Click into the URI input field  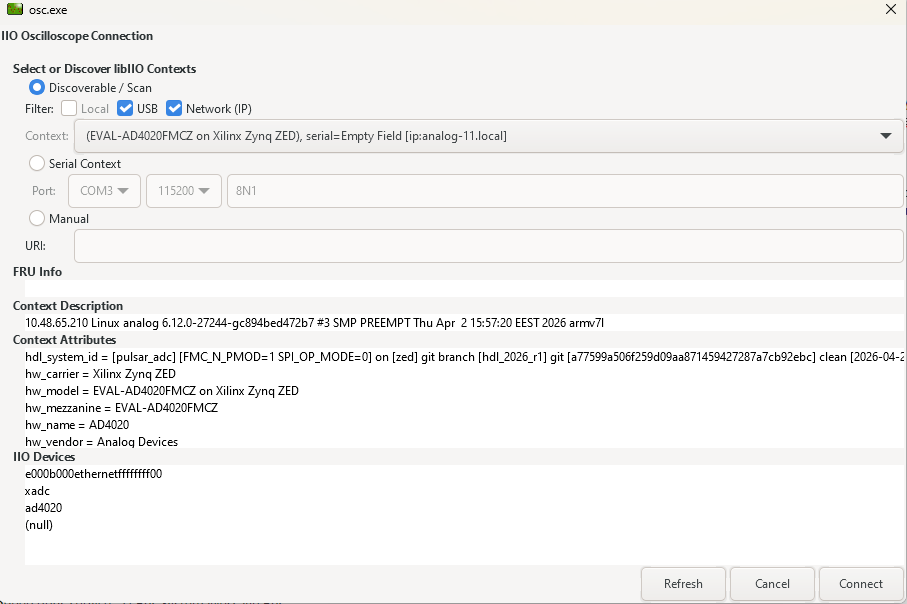[x=489, y=246]
